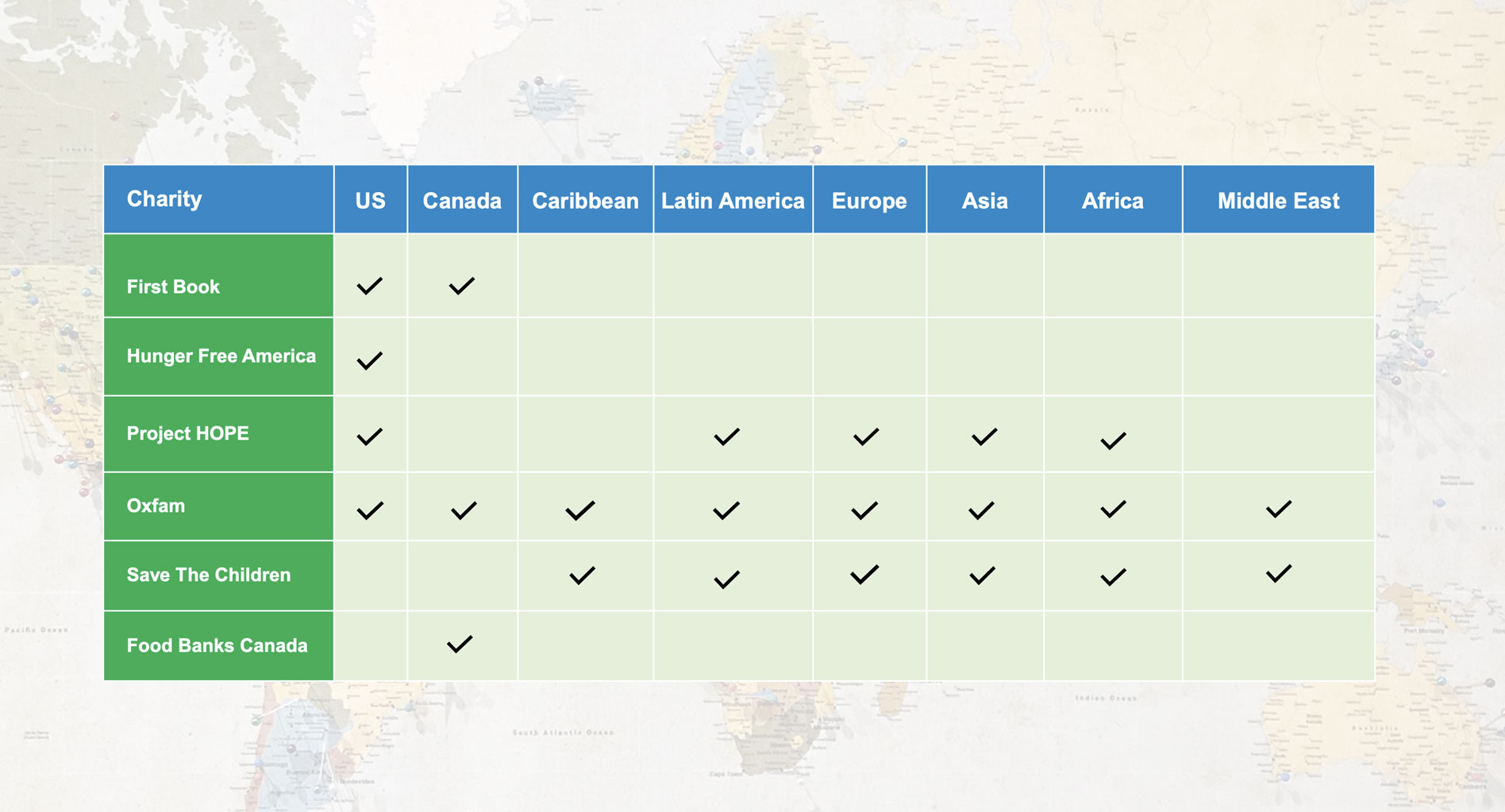Screen dimensions: 1505x812
Task: Select the Oxfam Caribbean checkmark
Action: [580, 510]
